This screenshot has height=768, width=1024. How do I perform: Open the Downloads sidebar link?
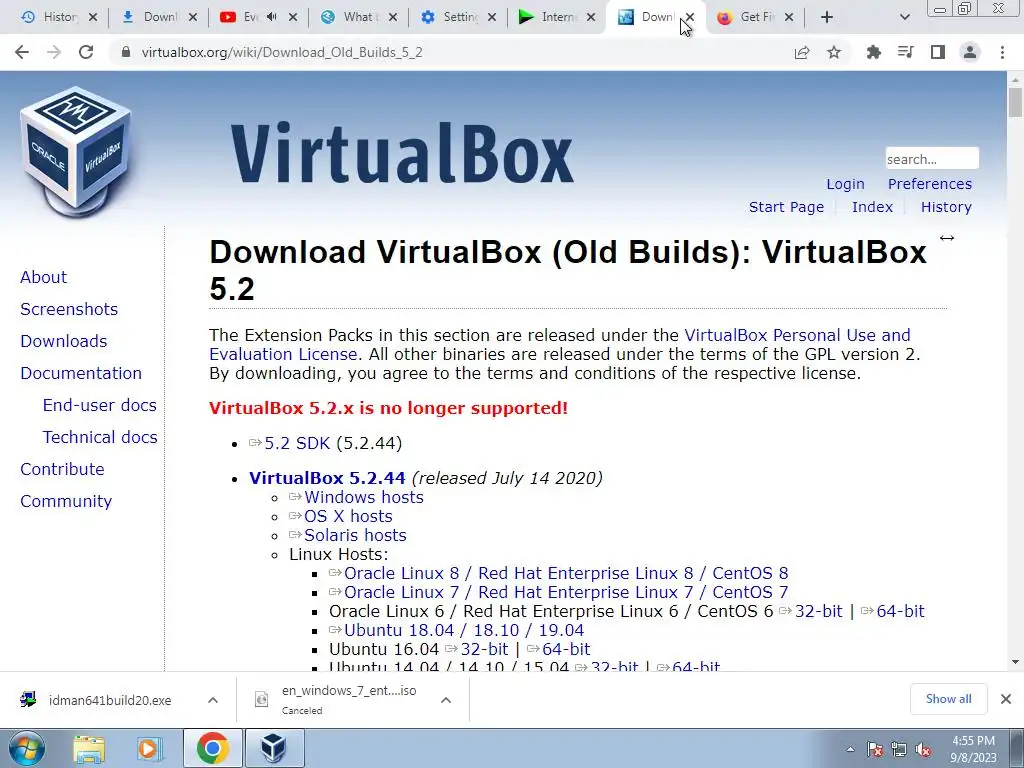pyautogui.click(x=63, y=341)
